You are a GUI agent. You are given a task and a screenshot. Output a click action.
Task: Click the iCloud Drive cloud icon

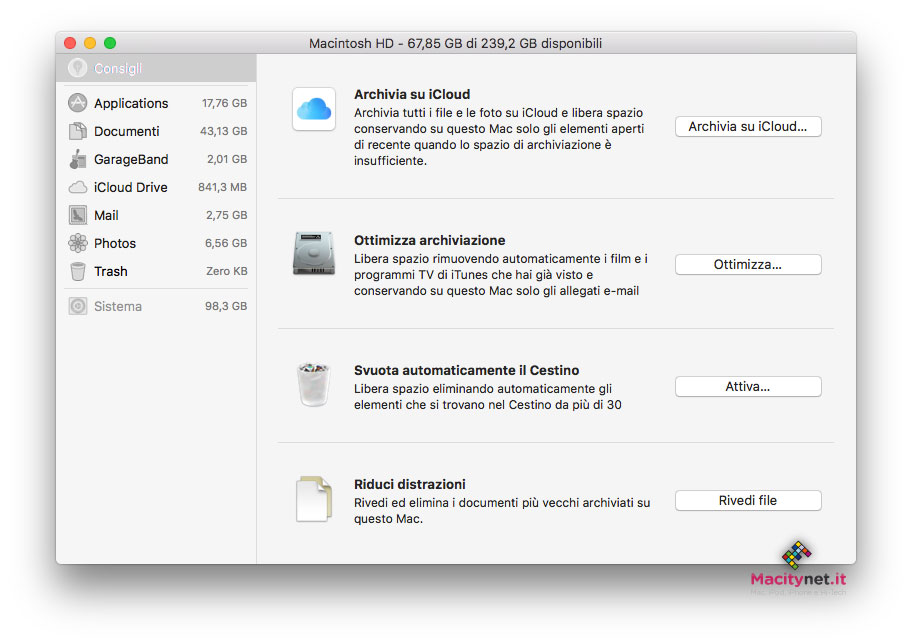click(77, 187)
